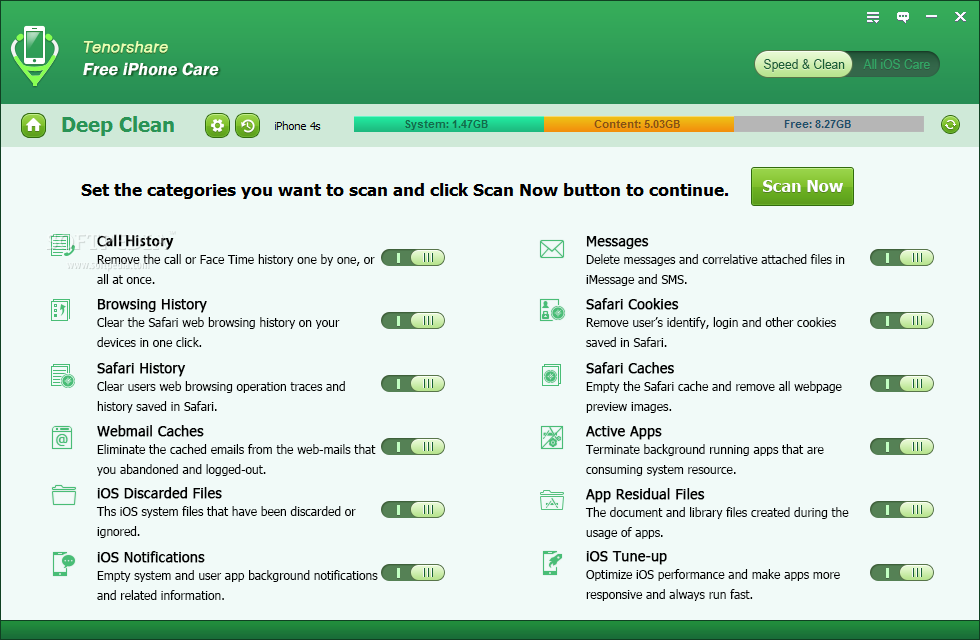
Task: Click the Deep Clean heading
Action: [x=118, y=125]
